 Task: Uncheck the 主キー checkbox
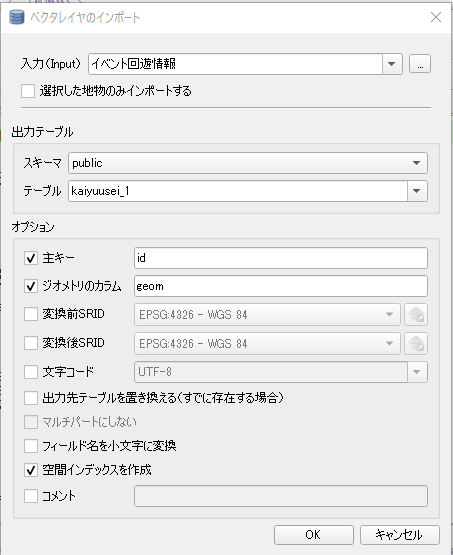point(31,258)
